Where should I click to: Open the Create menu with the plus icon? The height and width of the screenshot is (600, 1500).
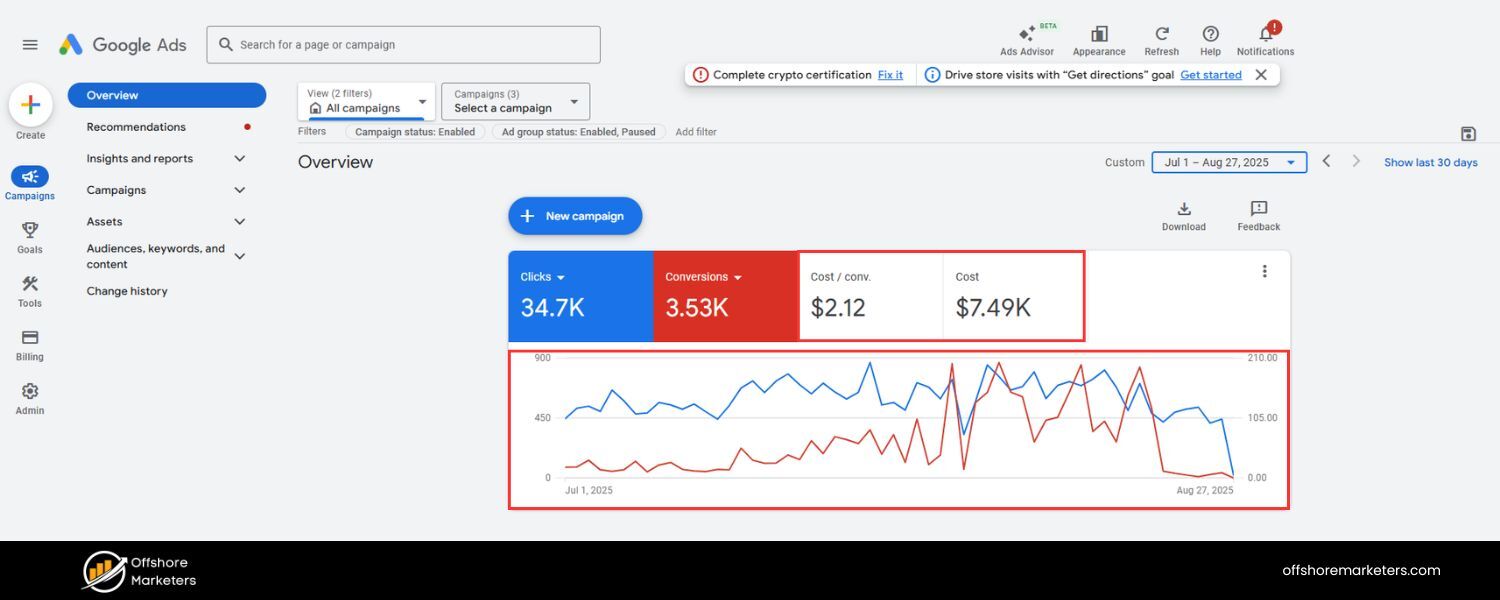(30, 104)
